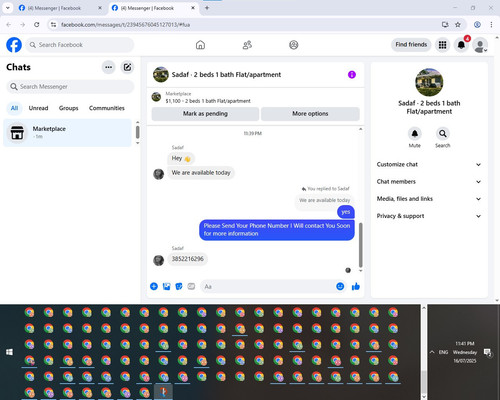This screenshot has width=500, height=400.
Task: Click the Marketplace store icon in the chat list
Action: (x=17, y=132)
